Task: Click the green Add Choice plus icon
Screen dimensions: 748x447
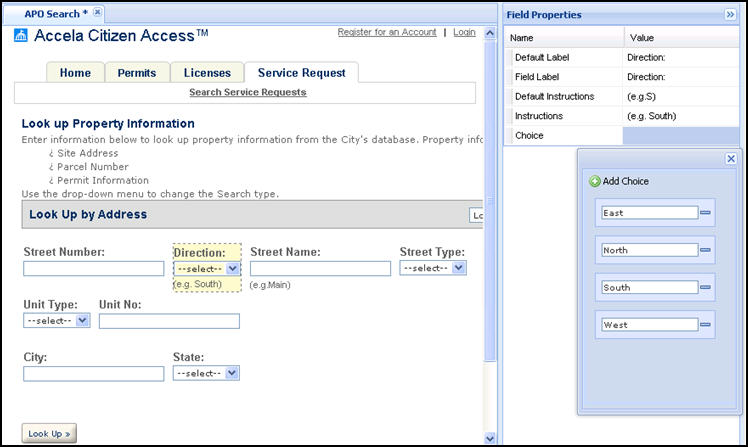Action: (595, 181)
